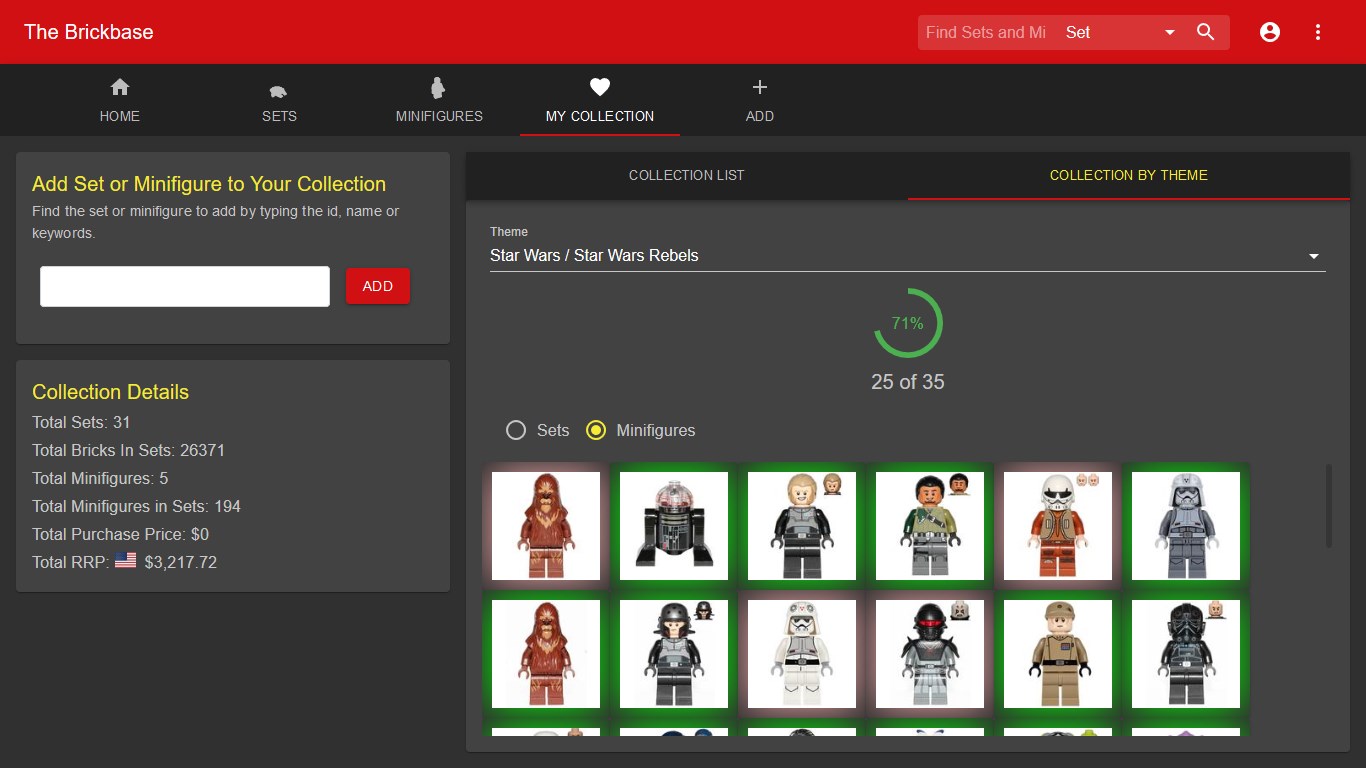Screen dimensions: 1366x768
Task: Open the black astromech droid minifigure thumbnail
Action: point(674,526)
